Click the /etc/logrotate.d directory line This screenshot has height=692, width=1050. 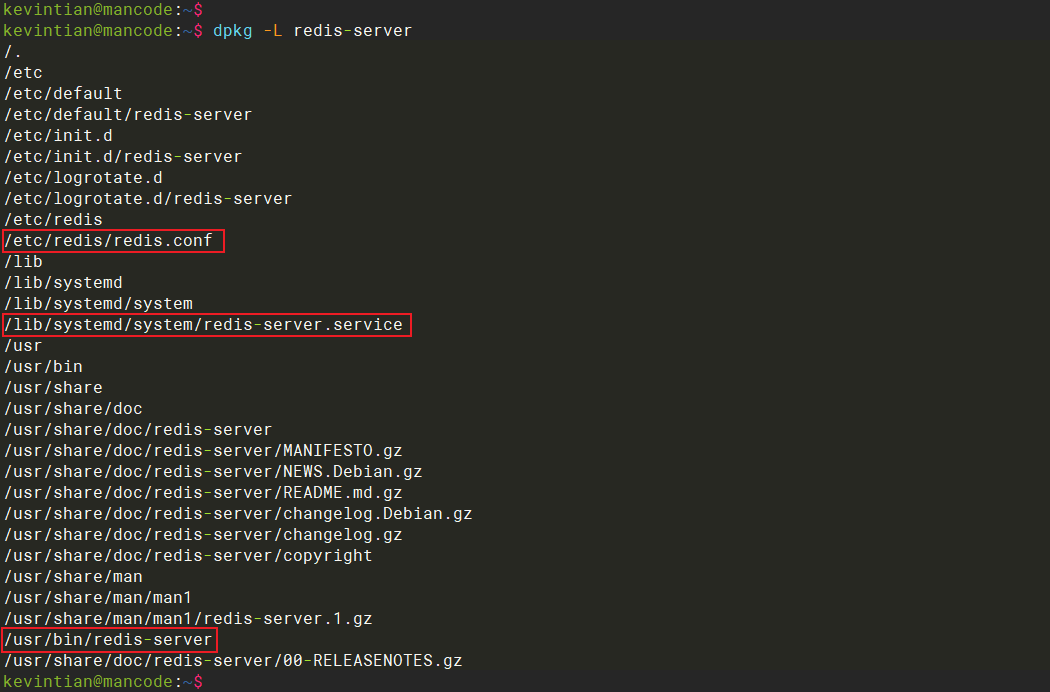click(x=84, y=178)
